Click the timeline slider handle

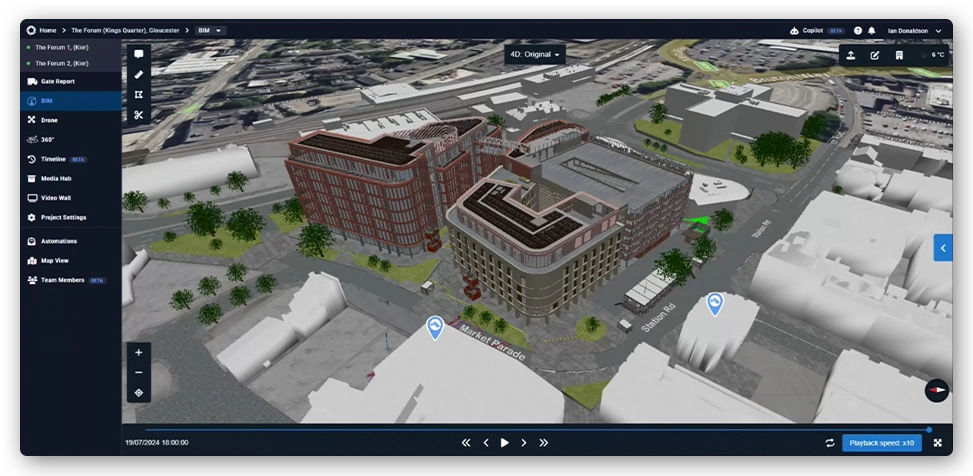pyautogui.click(x=929, y=429)
